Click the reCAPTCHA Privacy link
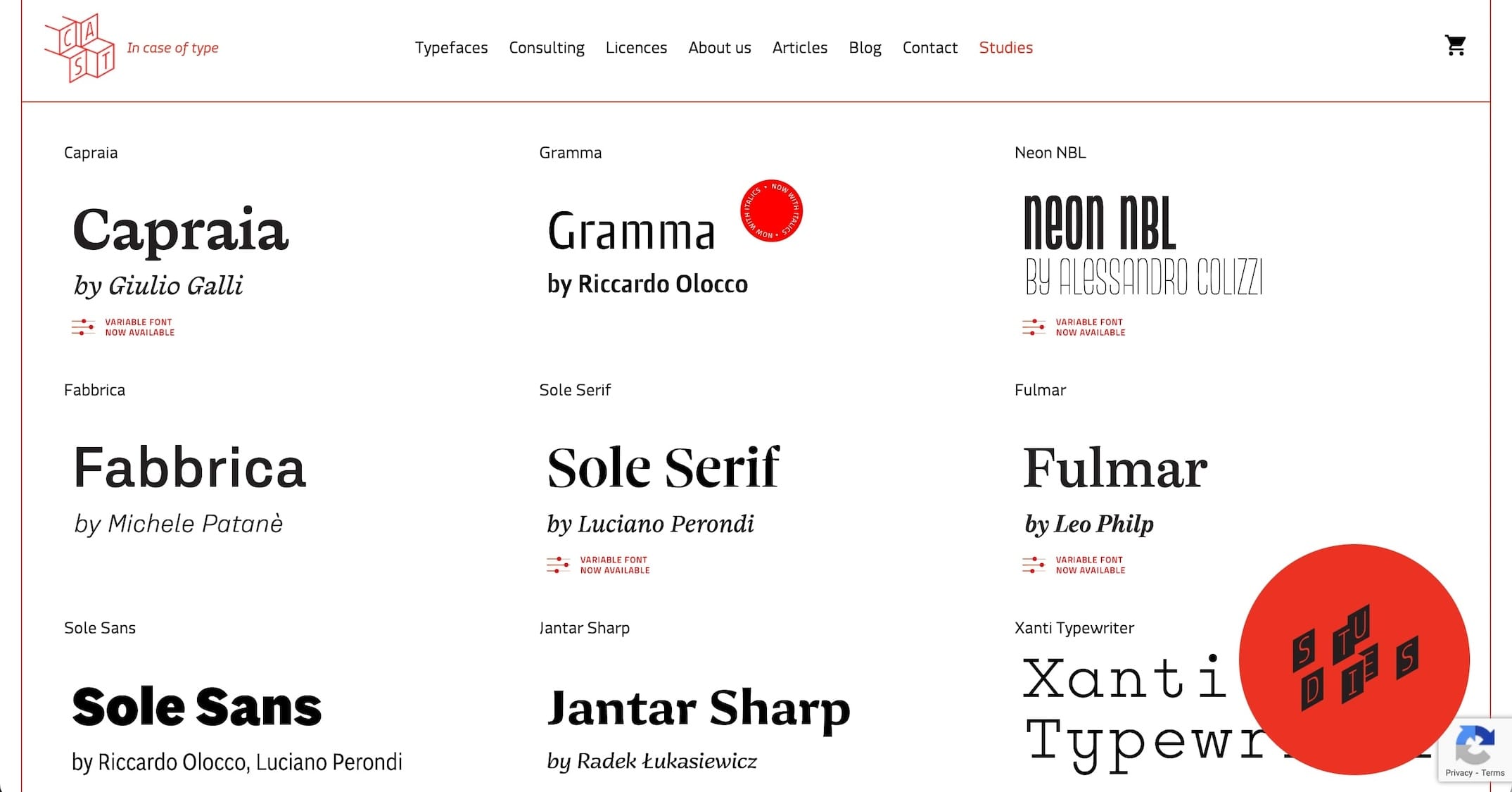 [1459, 773]
